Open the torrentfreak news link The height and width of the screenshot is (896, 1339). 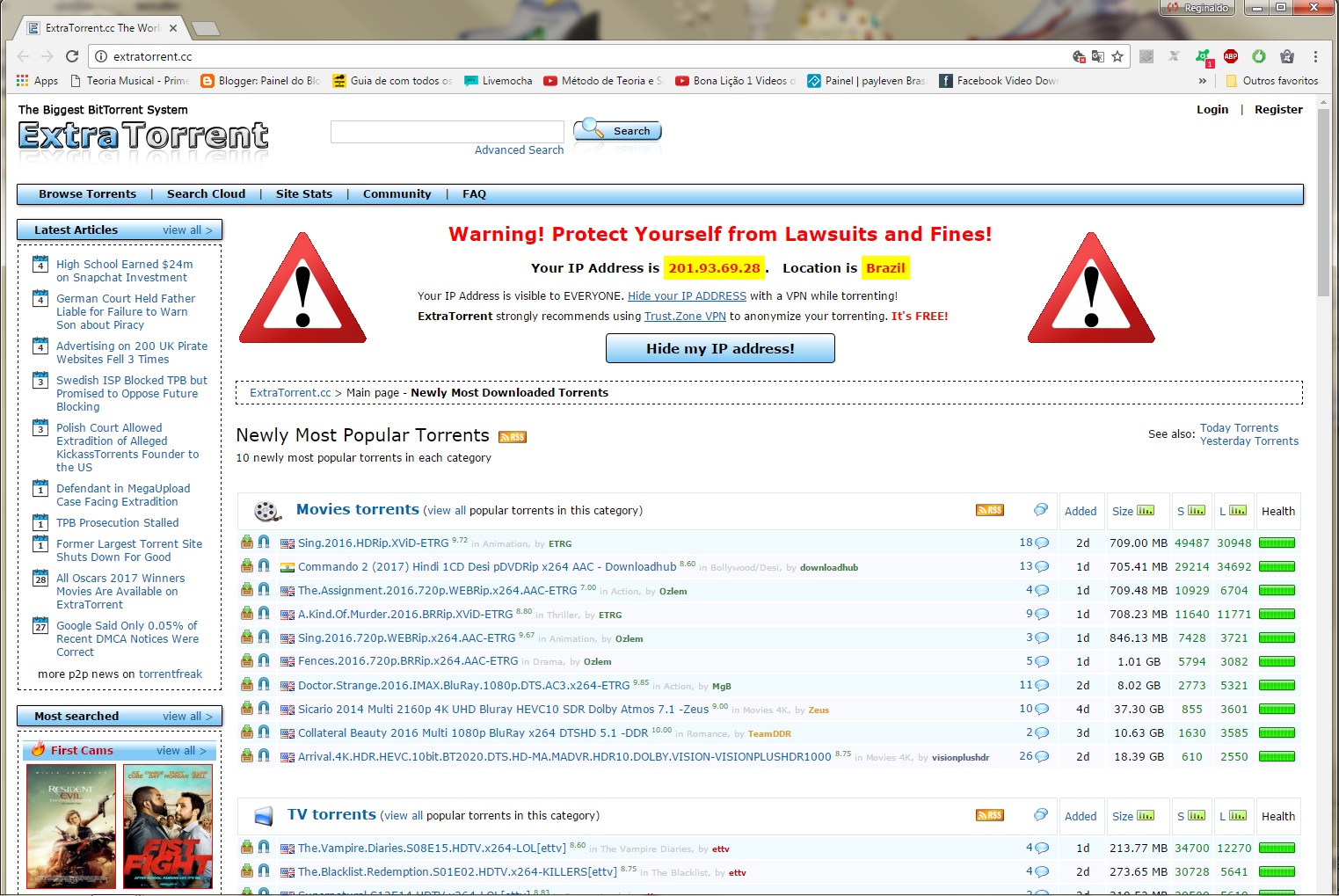pos(171,674)
